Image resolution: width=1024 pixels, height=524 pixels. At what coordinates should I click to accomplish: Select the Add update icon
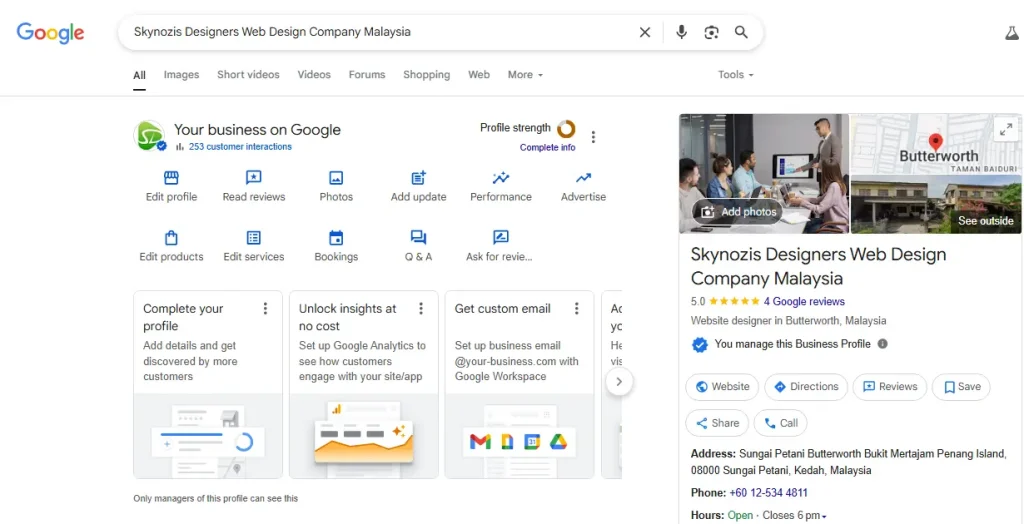coord(418,178)
